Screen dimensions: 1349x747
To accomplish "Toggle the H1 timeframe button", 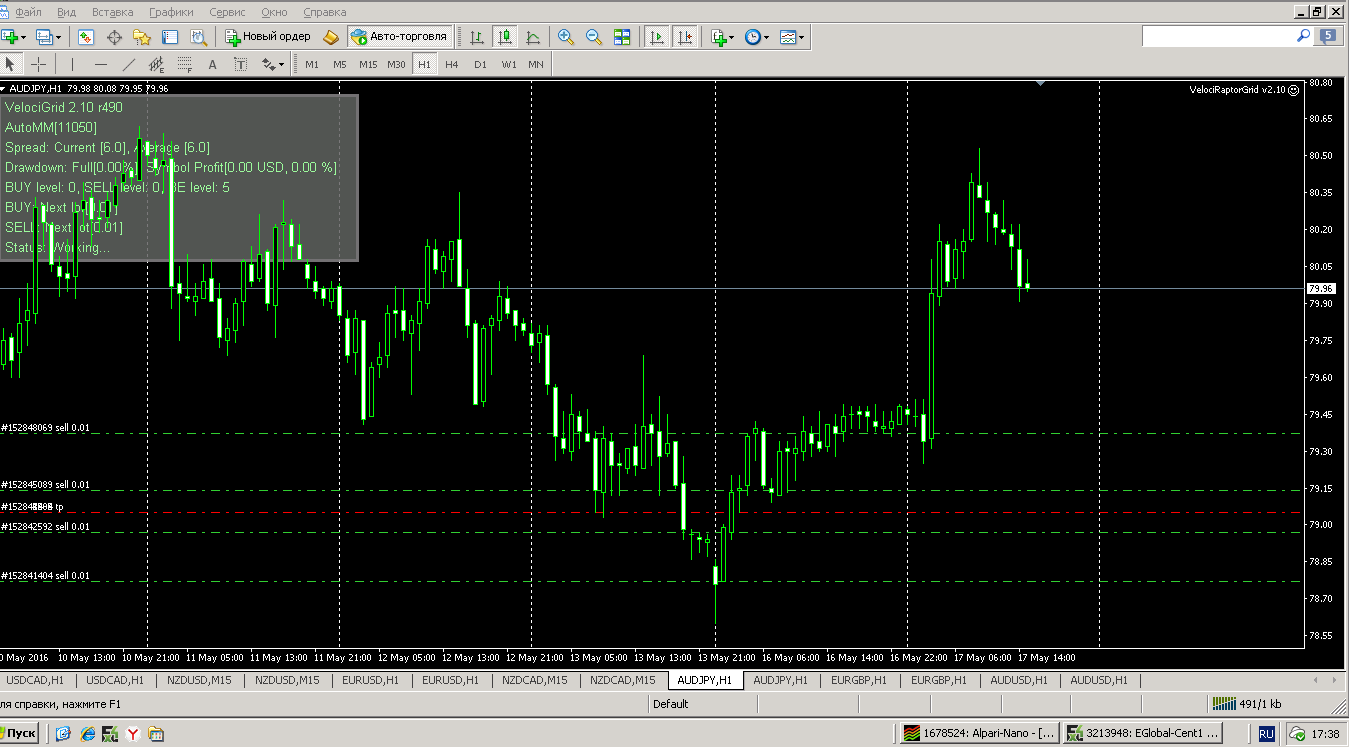I will click(x=424, y=64).
